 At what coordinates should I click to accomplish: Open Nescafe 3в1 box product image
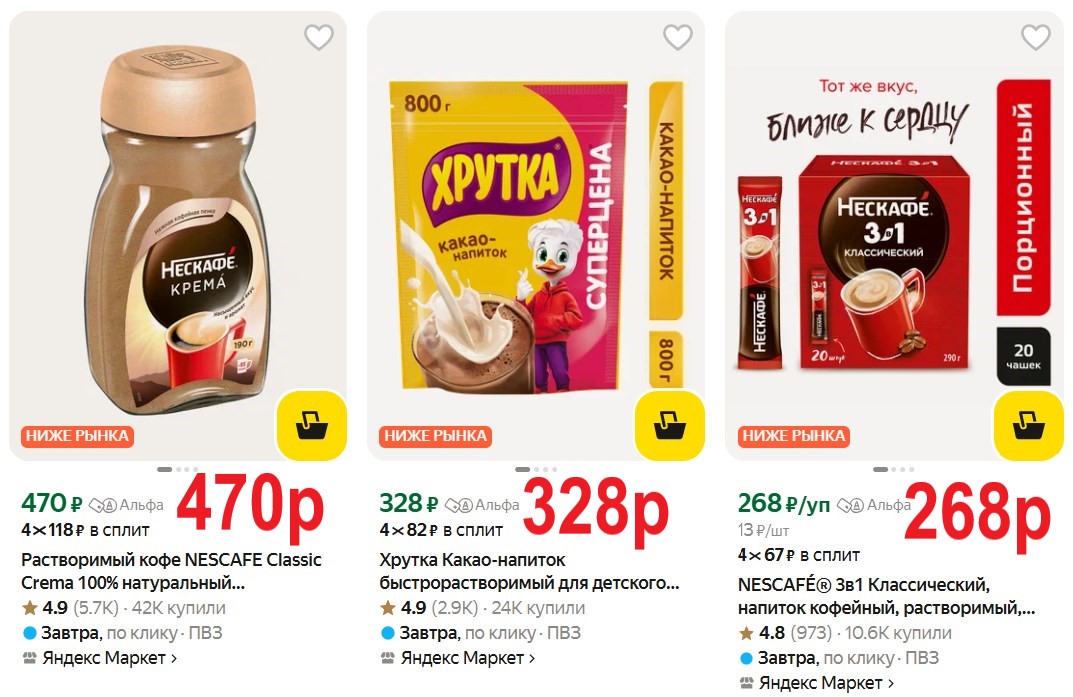880,260
